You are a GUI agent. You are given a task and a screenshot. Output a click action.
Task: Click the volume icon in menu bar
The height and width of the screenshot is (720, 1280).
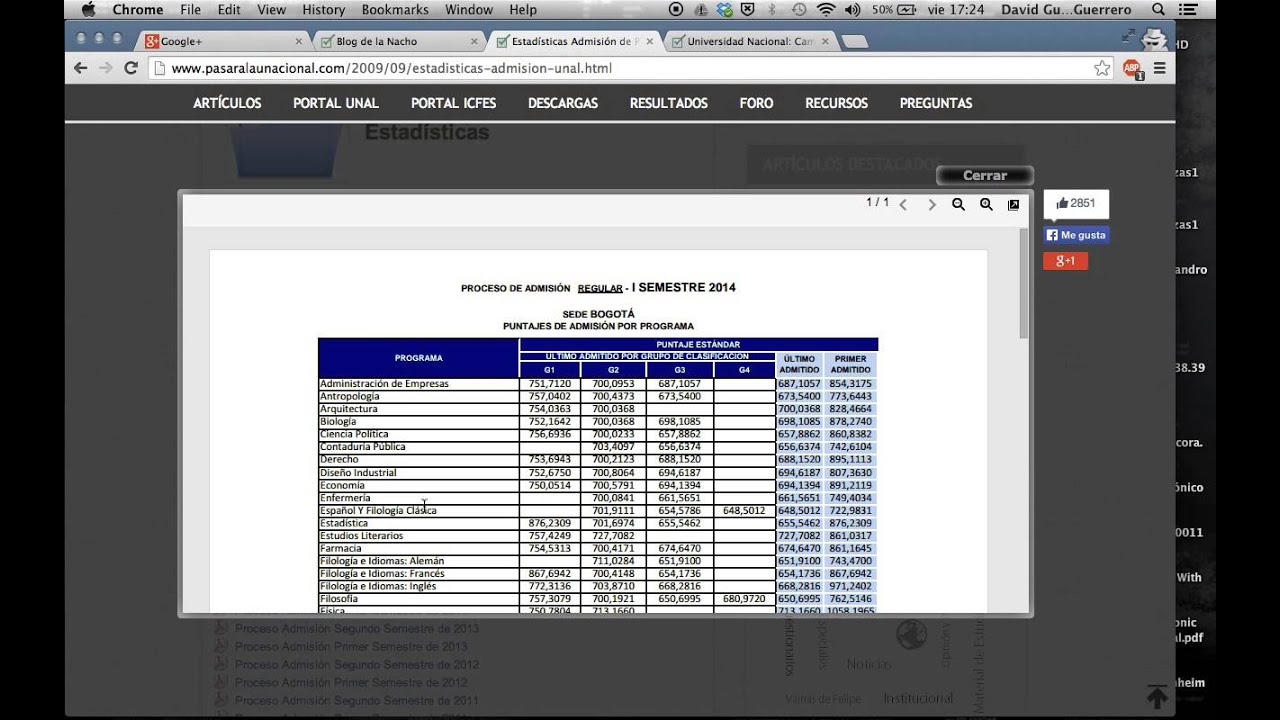(852, 10)
